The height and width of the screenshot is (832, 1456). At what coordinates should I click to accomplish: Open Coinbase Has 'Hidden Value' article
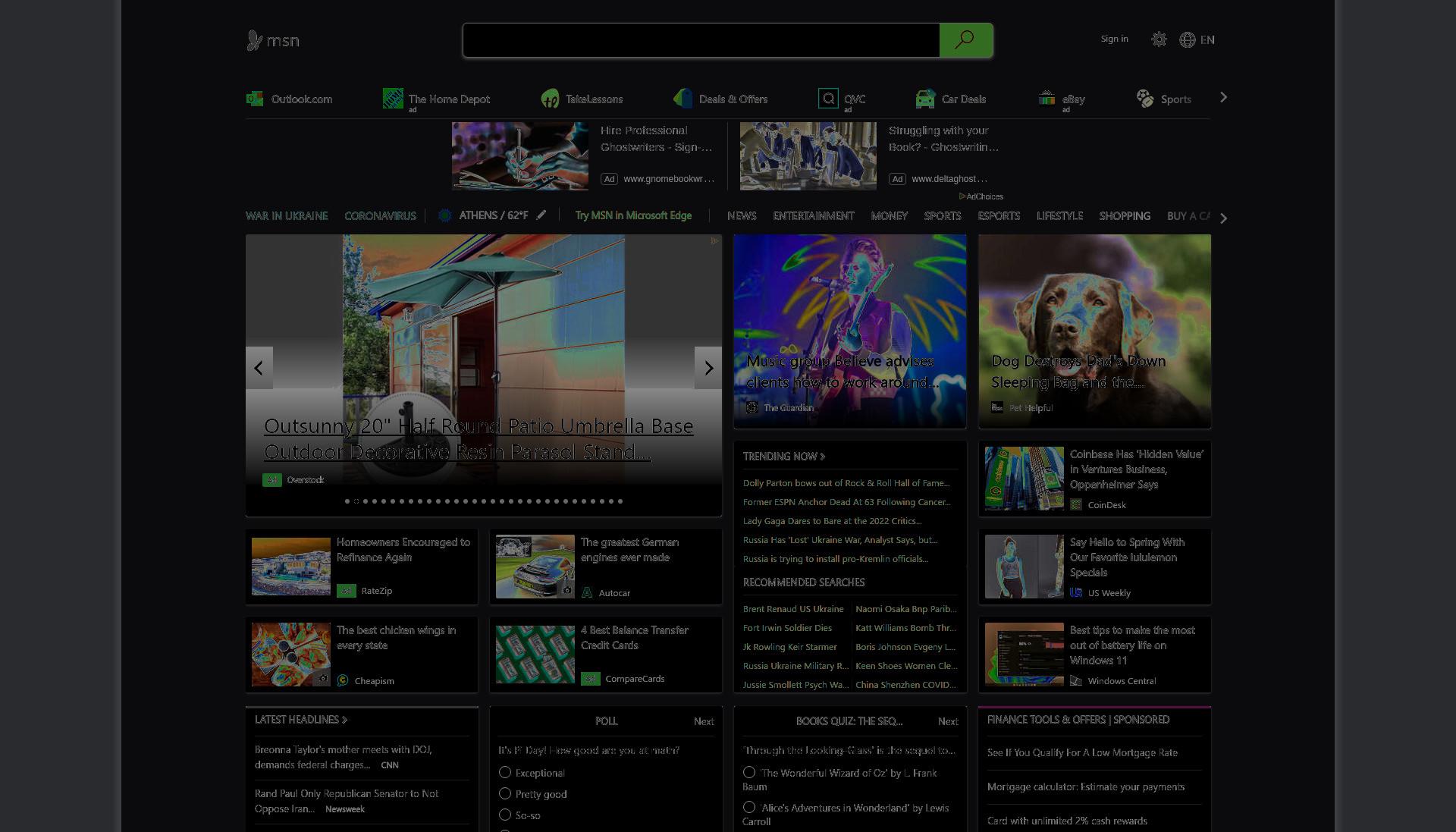point(1137,469)
